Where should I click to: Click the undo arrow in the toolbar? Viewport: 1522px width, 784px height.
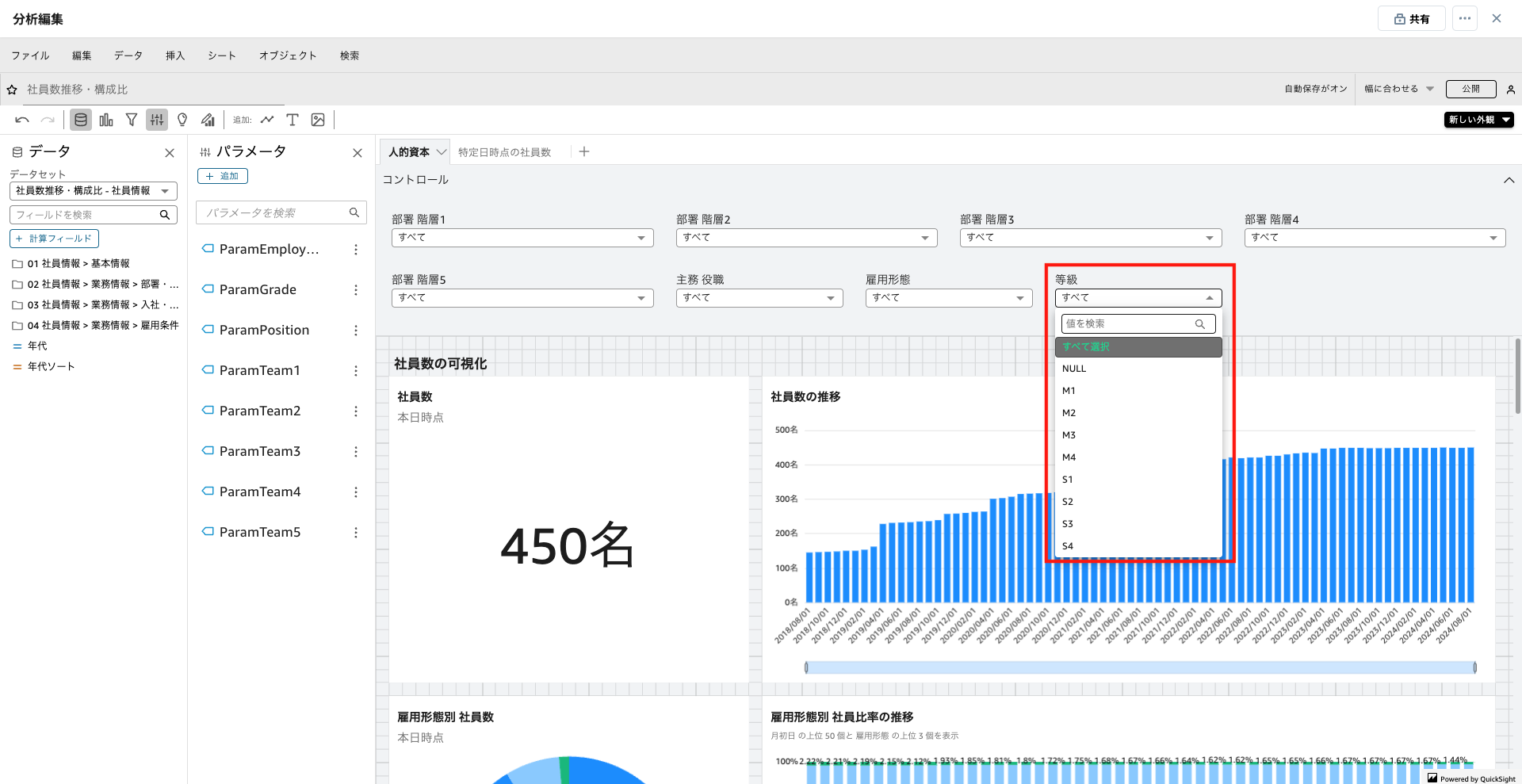tap(22, 120)
